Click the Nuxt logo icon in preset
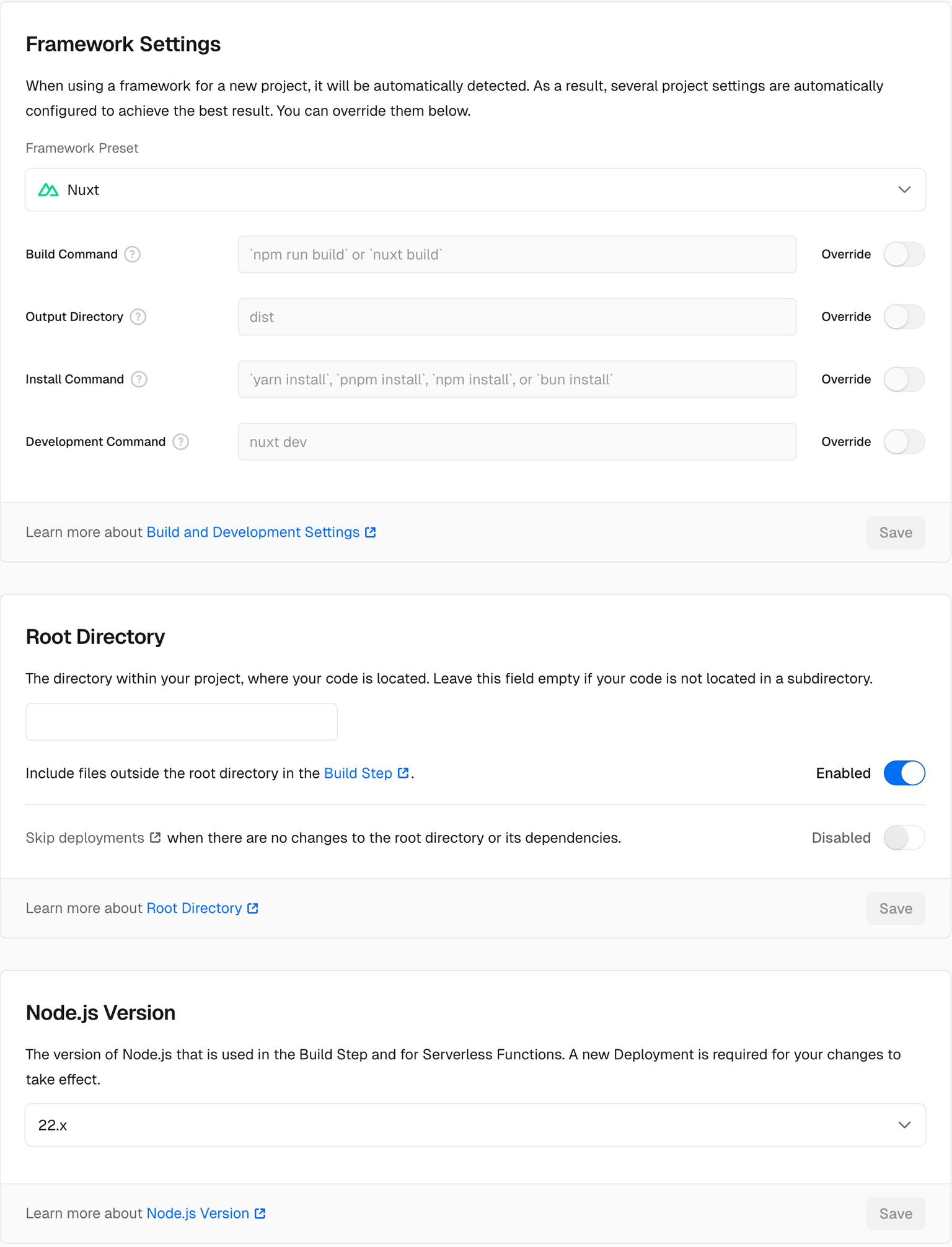The width and height of the screenshot is (952, 1247). (x=48, y=190)
